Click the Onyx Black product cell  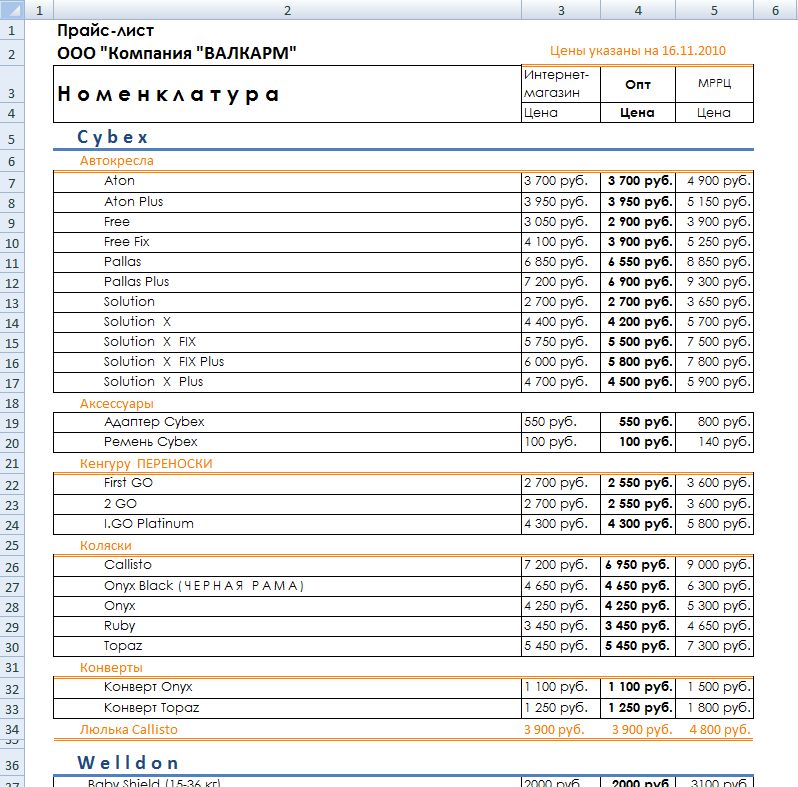coord(288,586)
